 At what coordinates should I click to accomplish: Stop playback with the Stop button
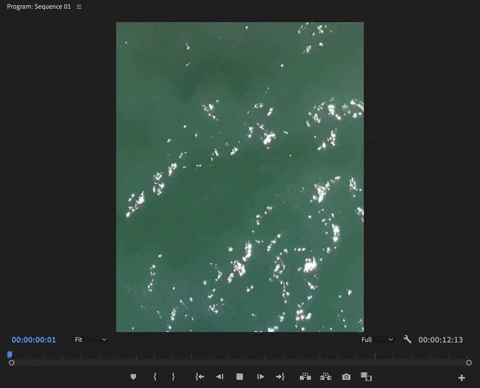point(240,377)
